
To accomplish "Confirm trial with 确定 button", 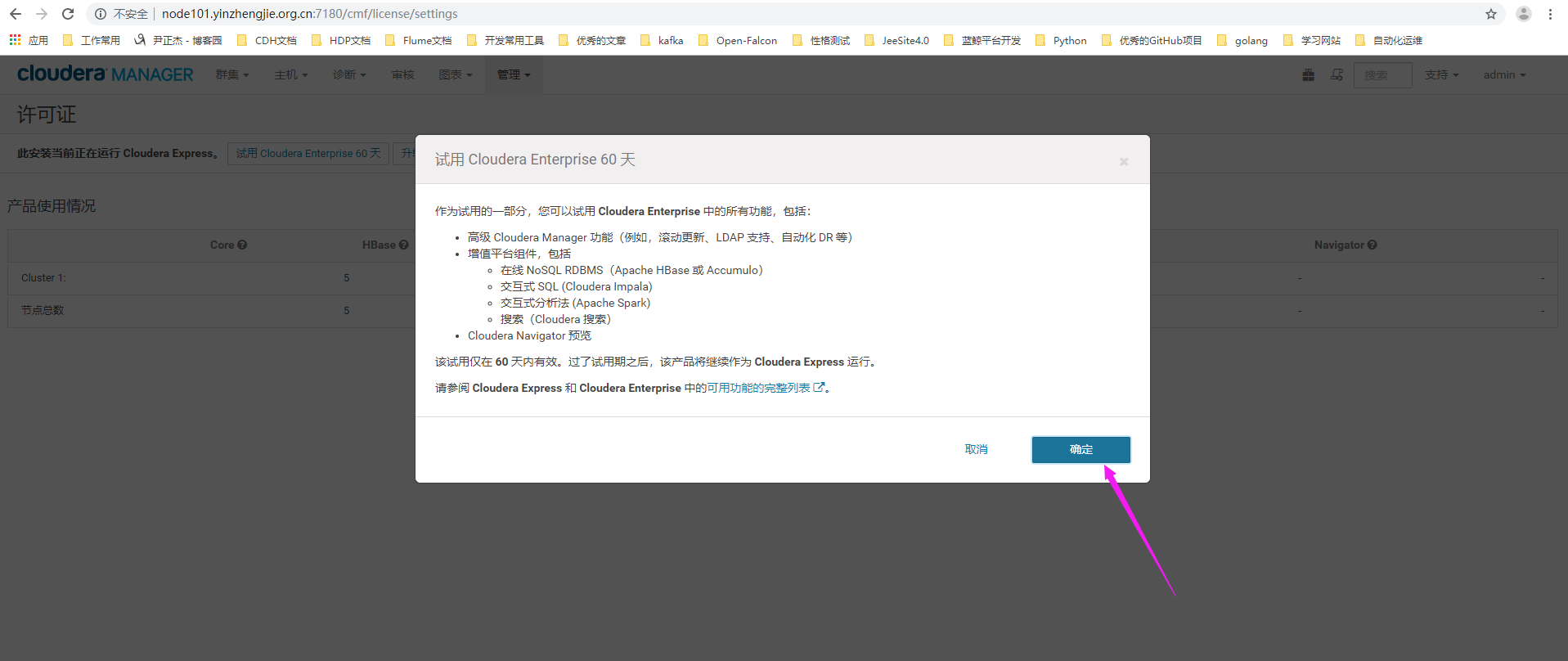I will [1081, 449].
